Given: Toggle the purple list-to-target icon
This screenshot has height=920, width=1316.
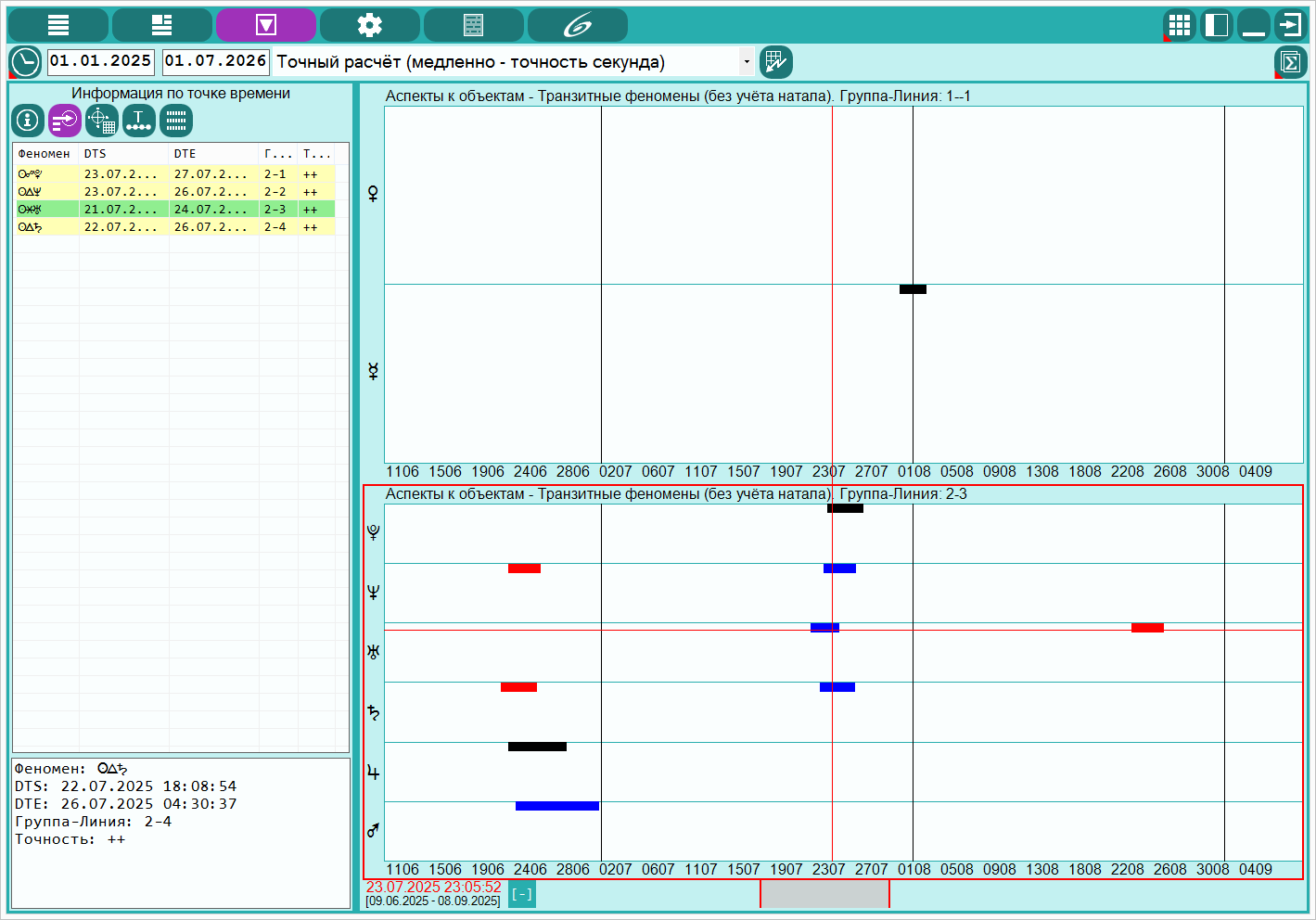Looking at the screenshot, I should coord(66,121).
